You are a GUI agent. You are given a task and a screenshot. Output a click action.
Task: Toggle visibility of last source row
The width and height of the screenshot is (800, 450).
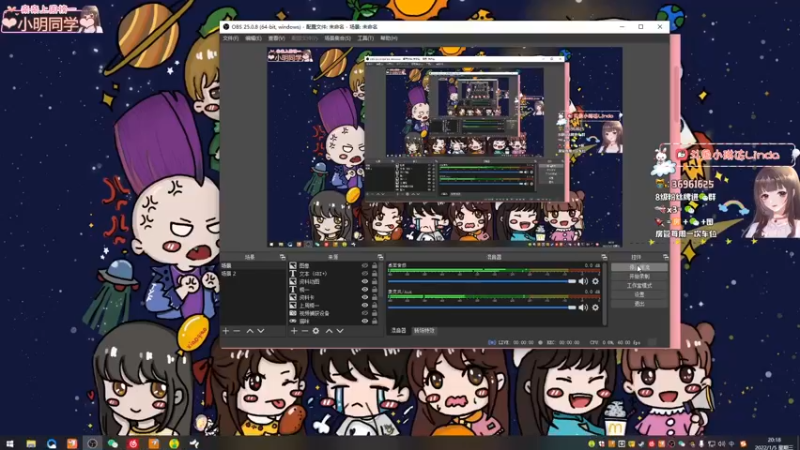[x=365, y=321]
